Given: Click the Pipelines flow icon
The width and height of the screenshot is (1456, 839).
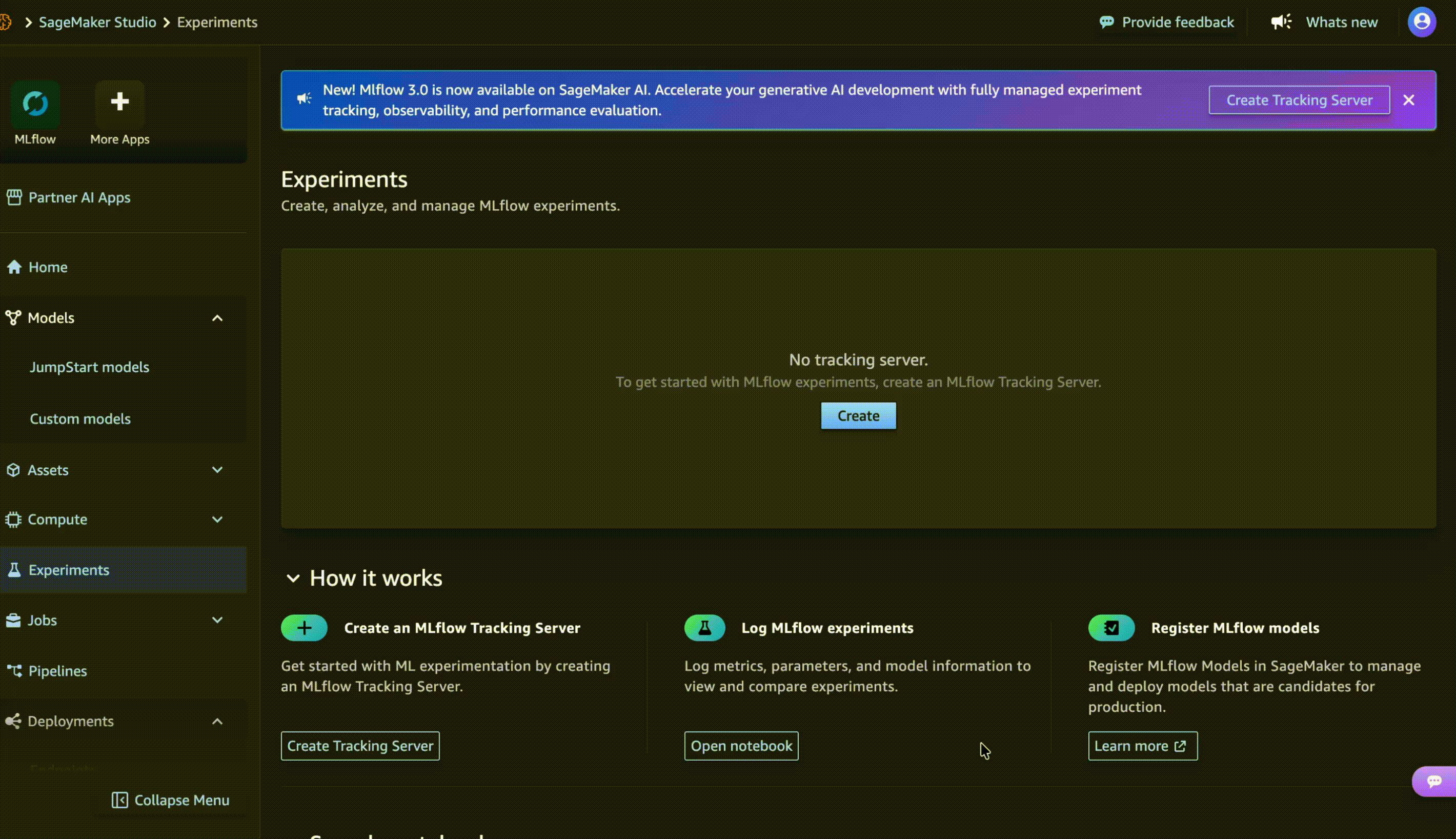Looking at the screenshot, I should tap(14, 671).
